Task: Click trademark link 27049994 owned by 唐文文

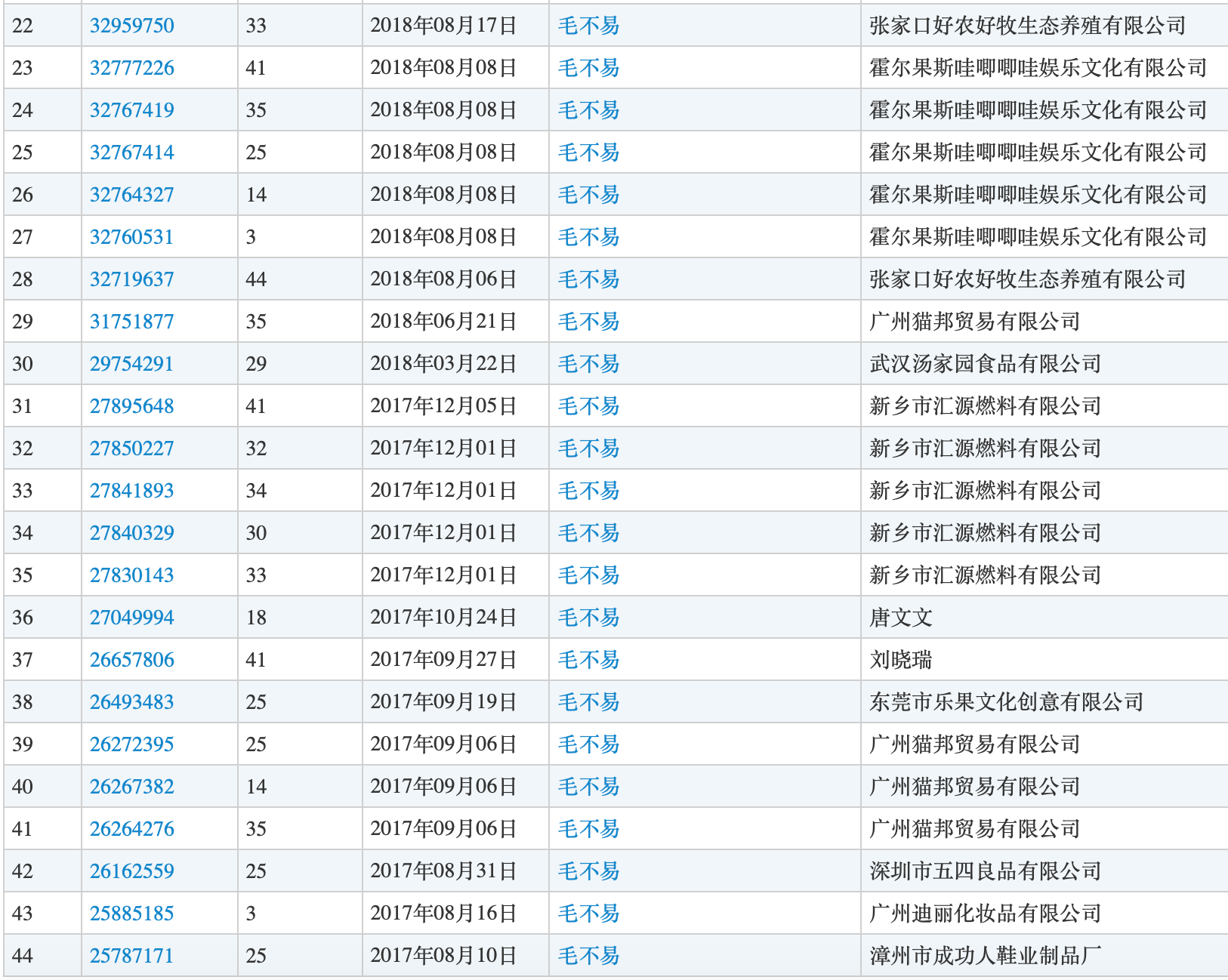Action: (x=131, y=617)
